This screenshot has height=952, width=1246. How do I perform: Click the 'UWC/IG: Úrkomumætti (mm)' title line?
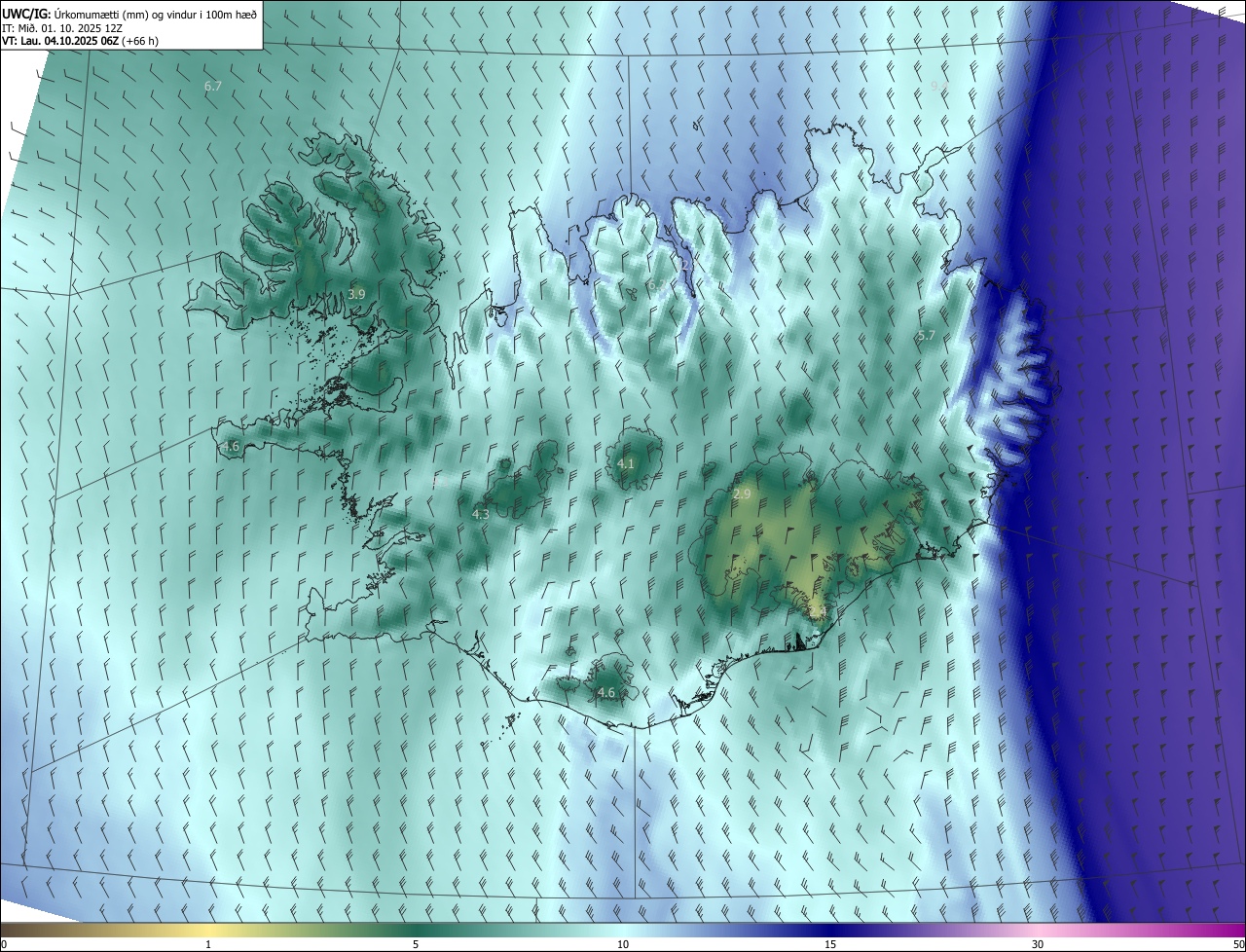(x=129, y=14)
